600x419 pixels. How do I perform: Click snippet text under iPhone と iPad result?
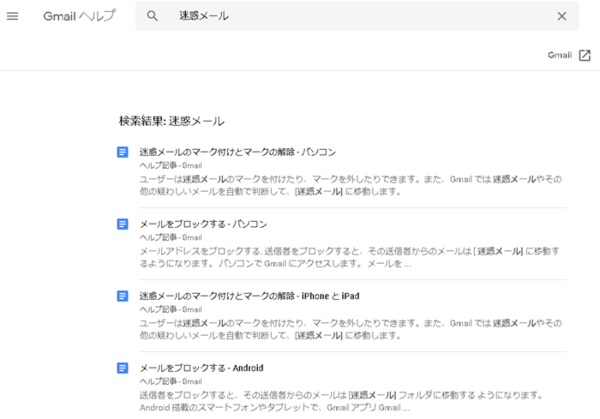(351, 329)
